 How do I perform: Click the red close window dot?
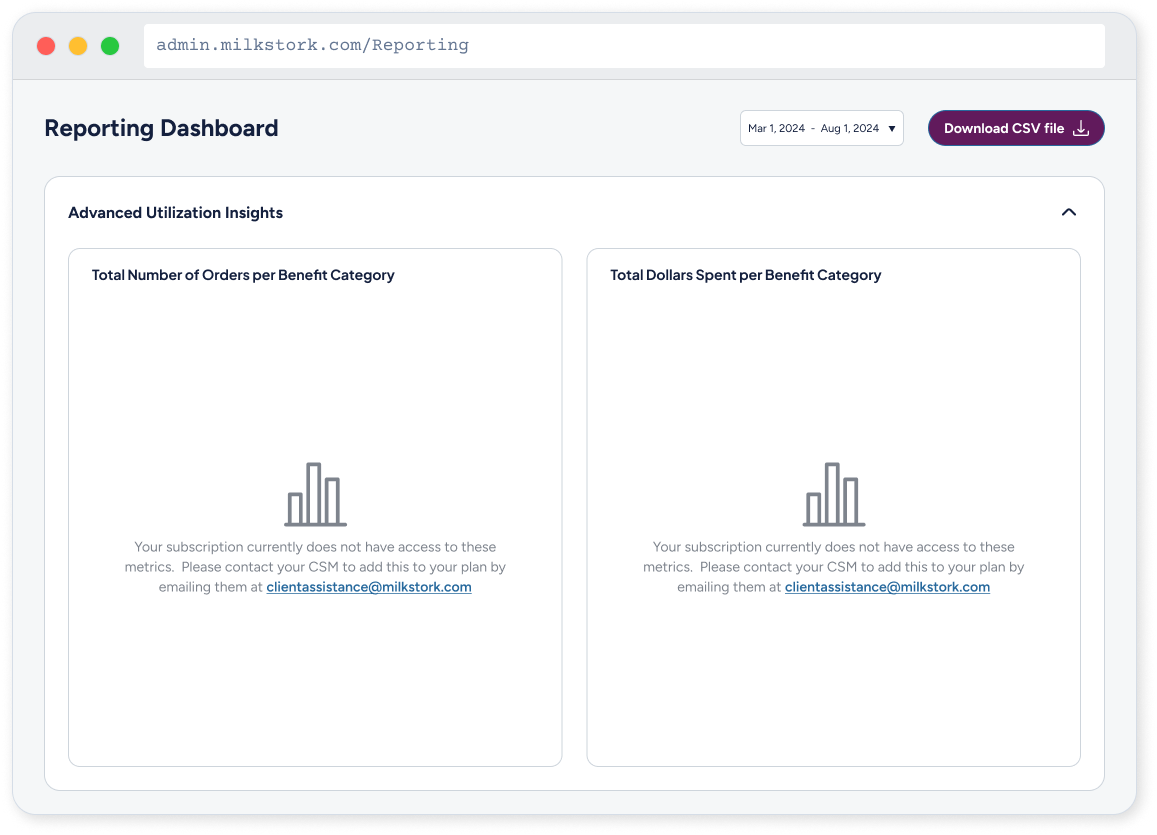coord(46,46)
